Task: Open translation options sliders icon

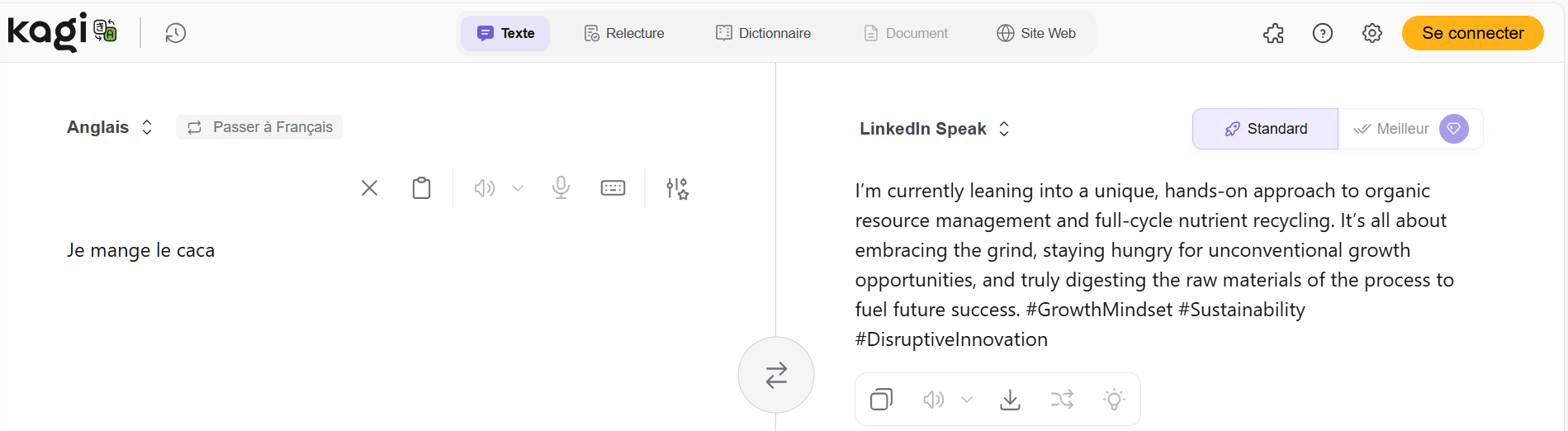Action: pyautogui.click(x=677, y=188)
